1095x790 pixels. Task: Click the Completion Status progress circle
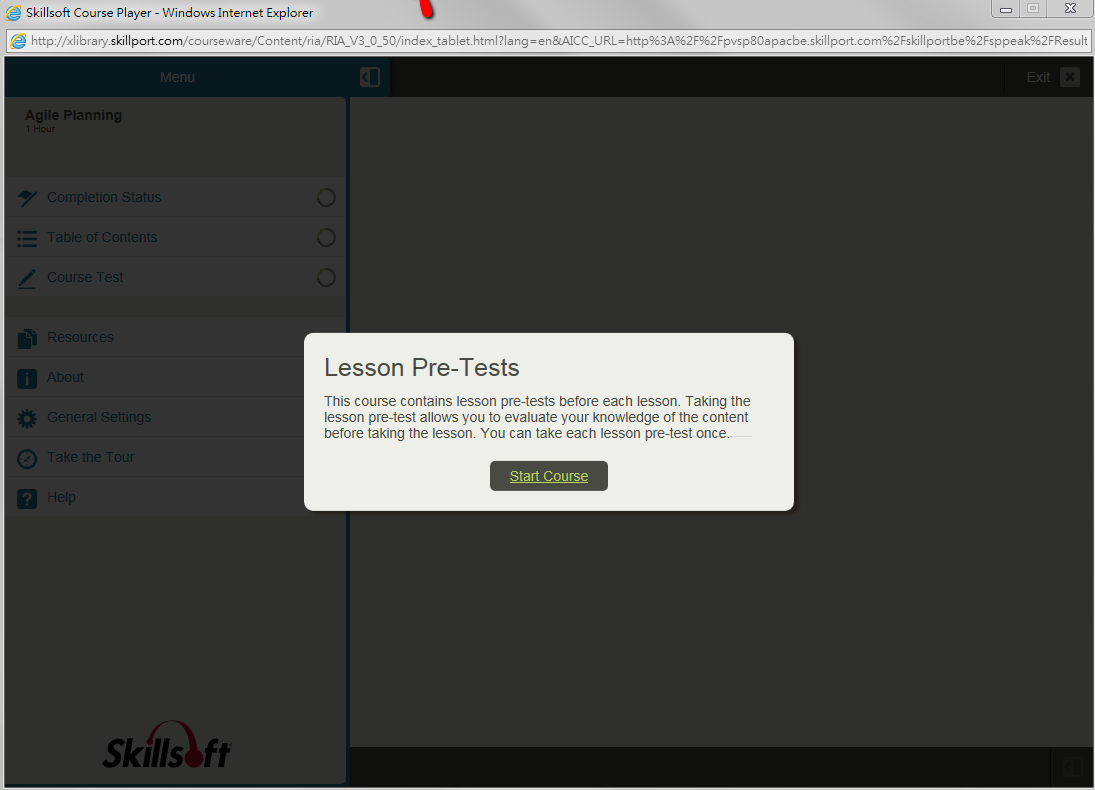pos(326,198)
